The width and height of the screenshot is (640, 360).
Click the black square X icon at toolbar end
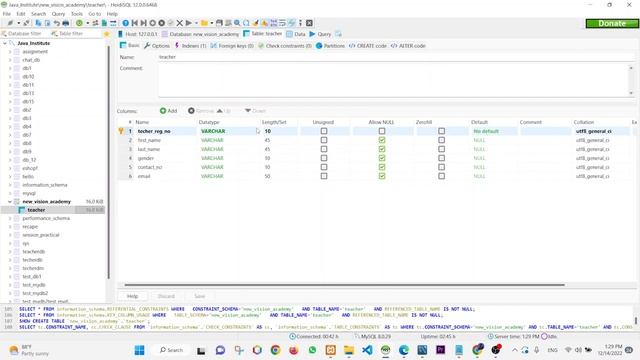[x=309, y=23]
